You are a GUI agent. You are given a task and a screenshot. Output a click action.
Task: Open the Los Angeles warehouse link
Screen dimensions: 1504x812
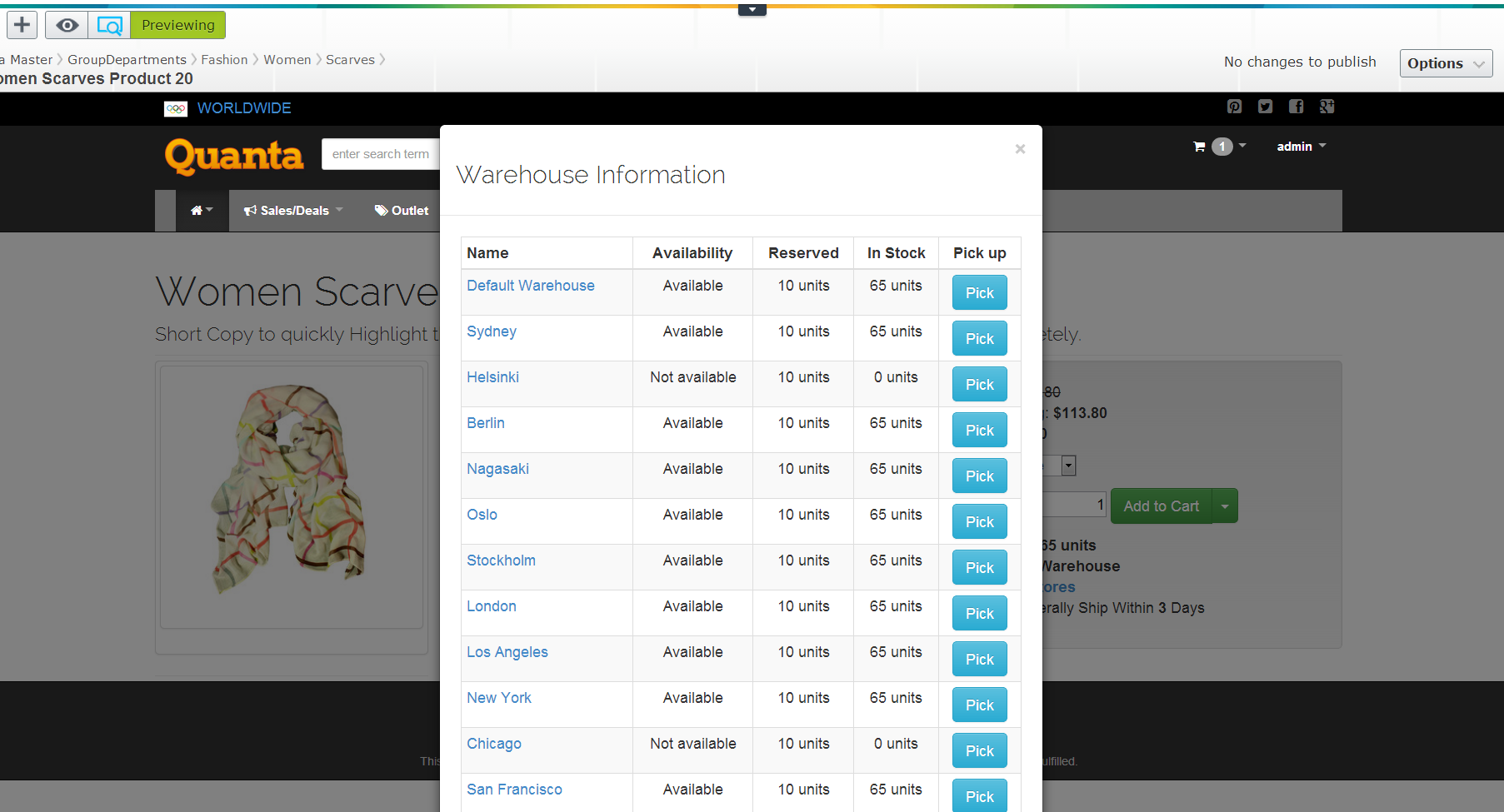coord(507,652)
